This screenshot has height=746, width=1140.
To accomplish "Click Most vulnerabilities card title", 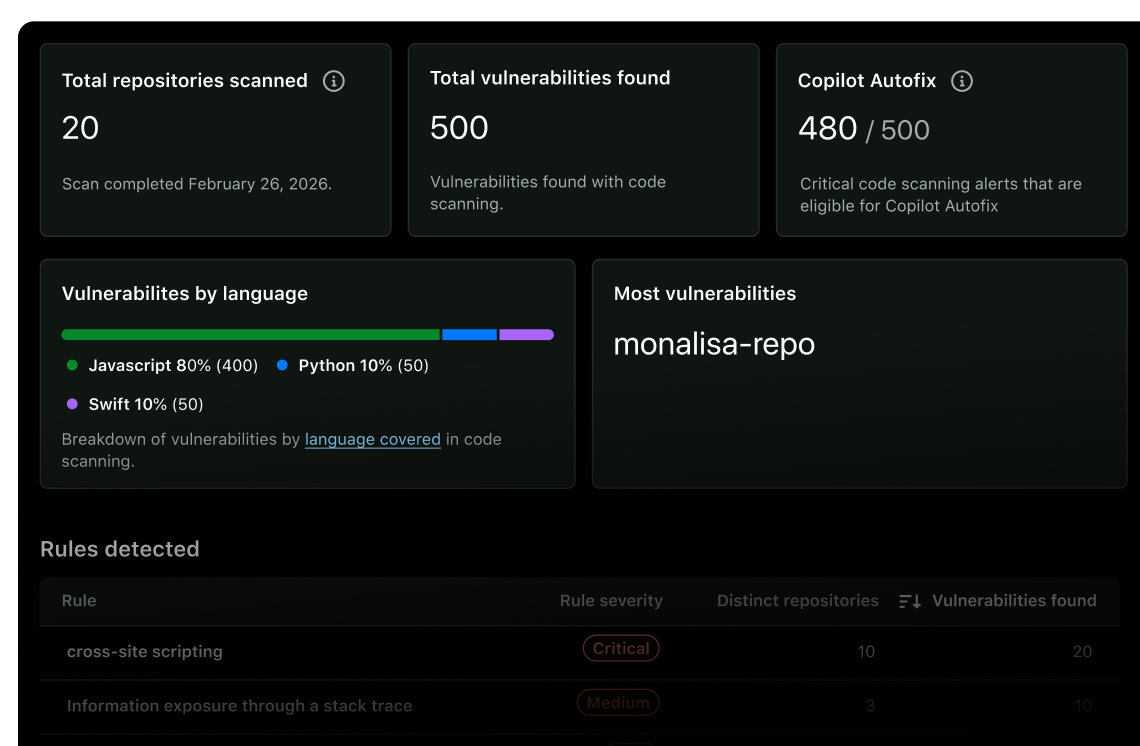I will 705,294.
